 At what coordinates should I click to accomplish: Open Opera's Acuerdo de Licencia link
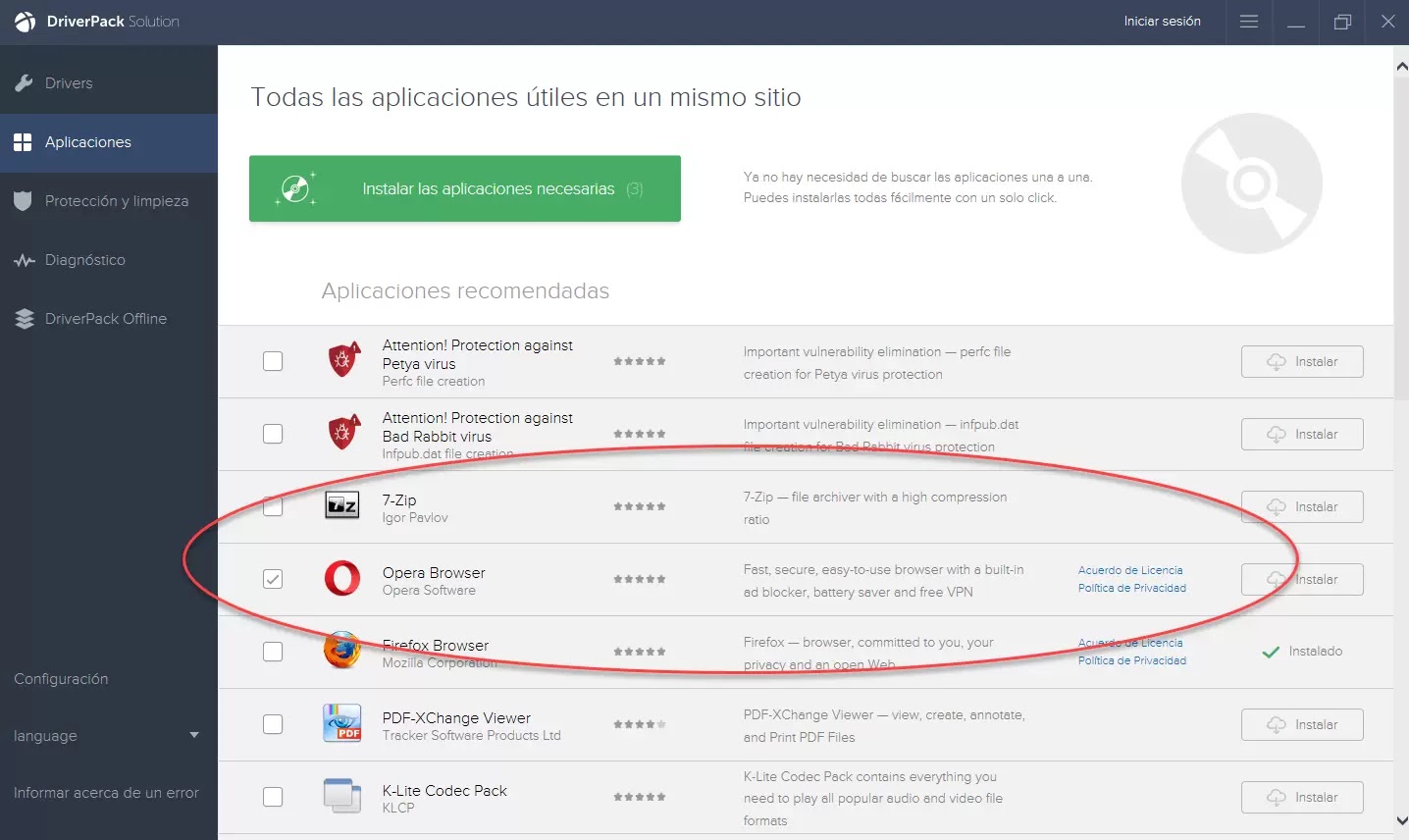(x=1130, y=570)
